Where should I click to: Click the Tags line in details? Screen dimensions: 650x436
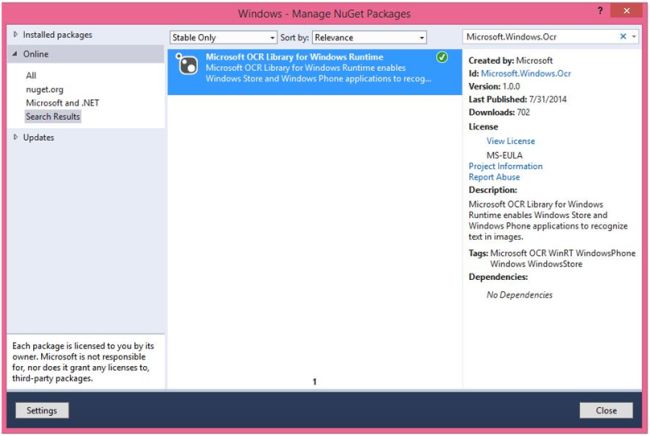(552, 258)
